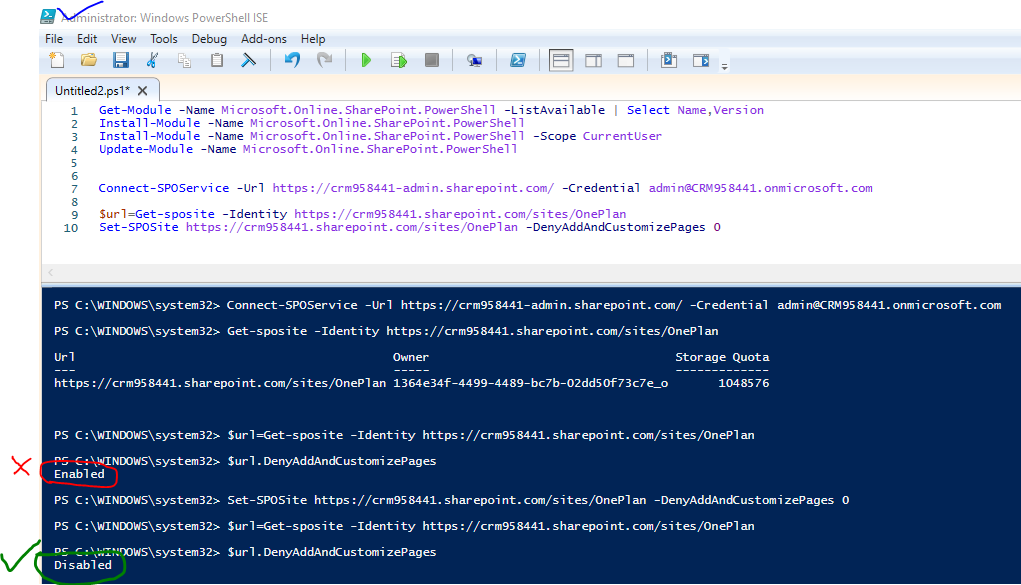Open New Remote PowerShell Tab icon

(475, 61)
